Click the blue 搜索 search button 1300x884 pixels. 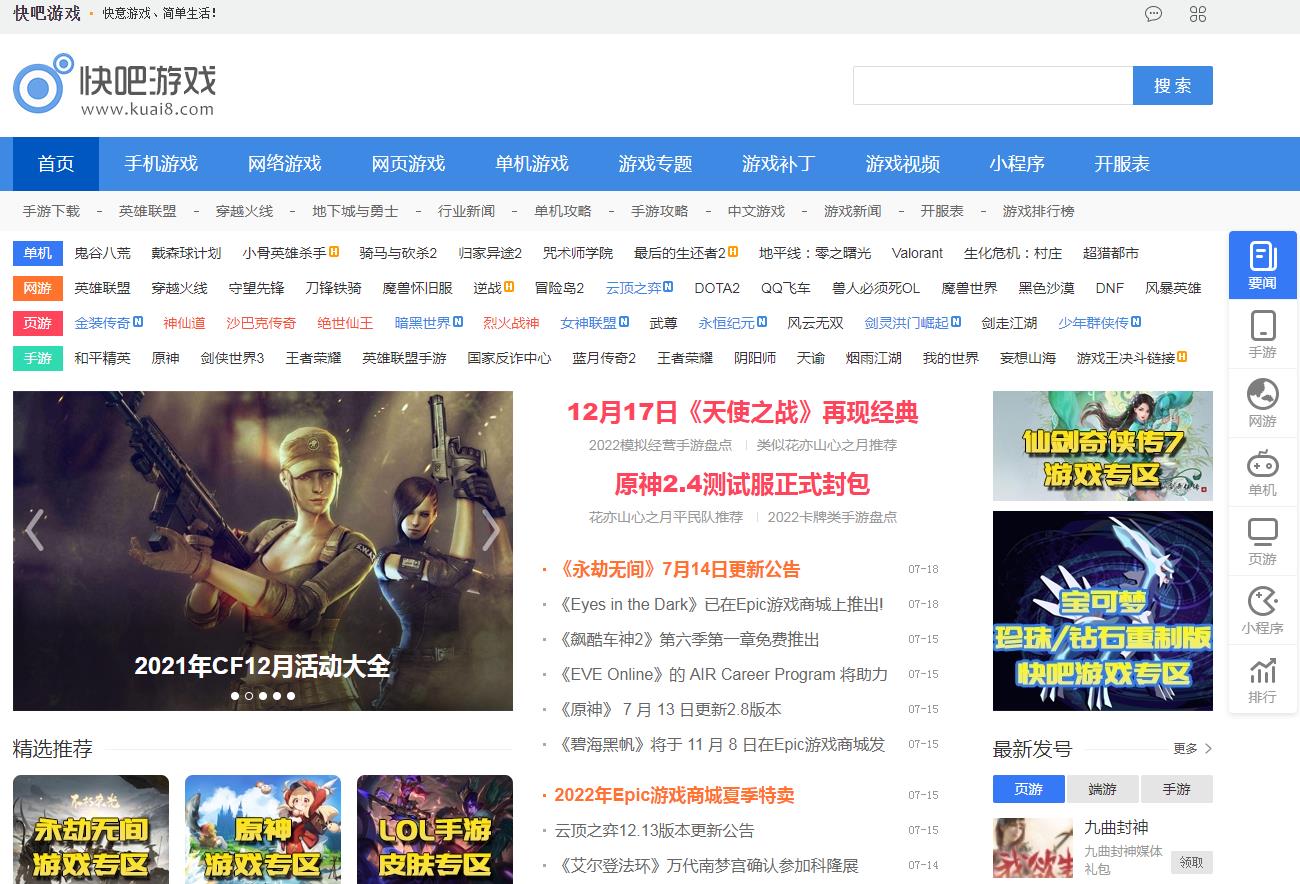click(1172, 85)
